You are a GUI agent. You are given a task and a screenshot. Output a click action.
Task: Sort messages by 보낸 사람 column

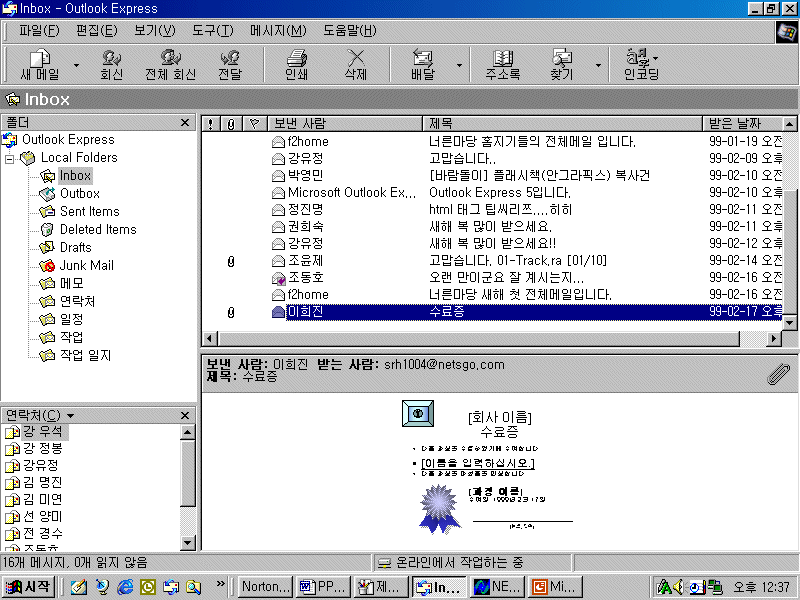point(345,123)
